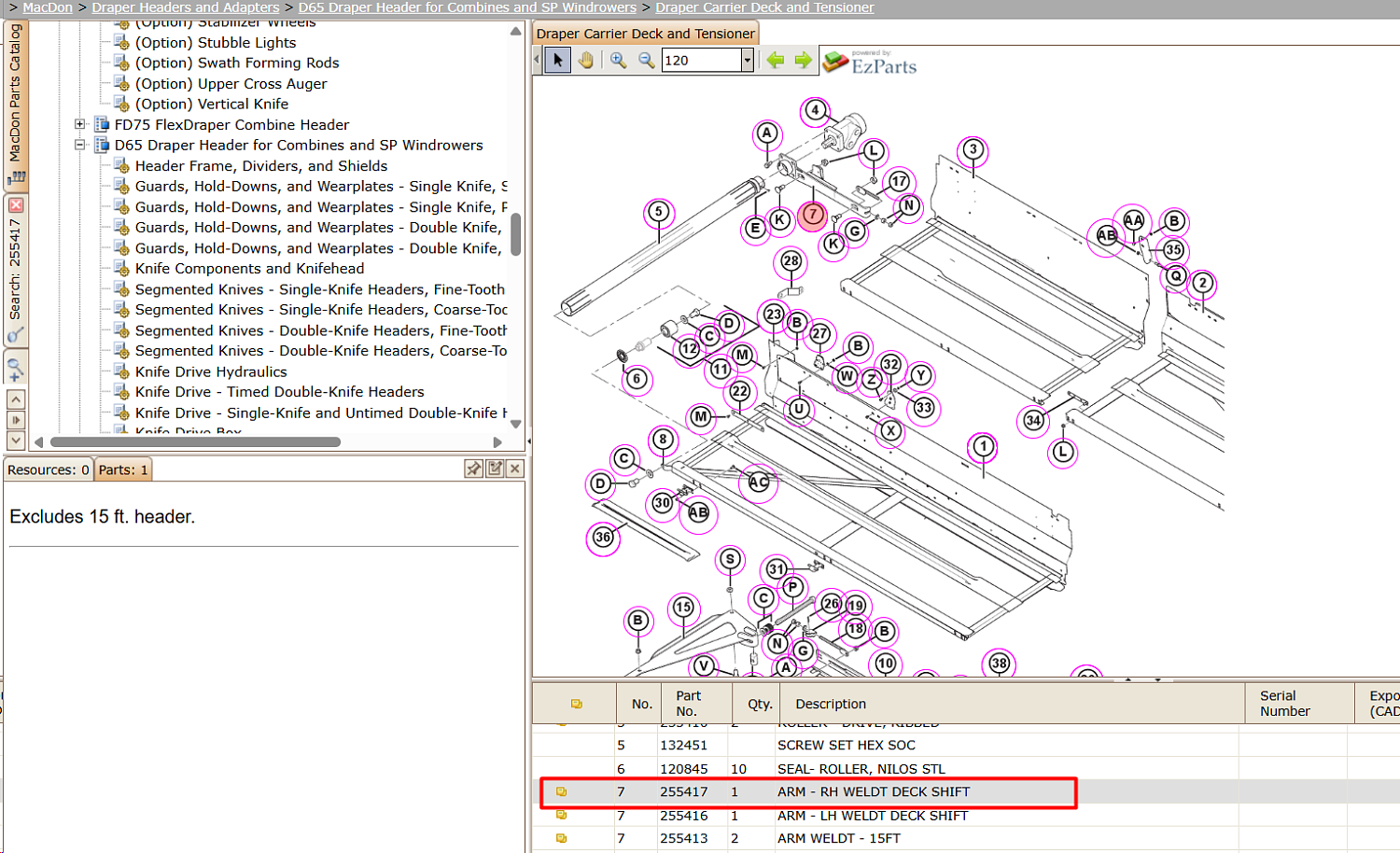Click the note icon for part 255416
This screenshot has width=1400, height=853.
point(561,815)
